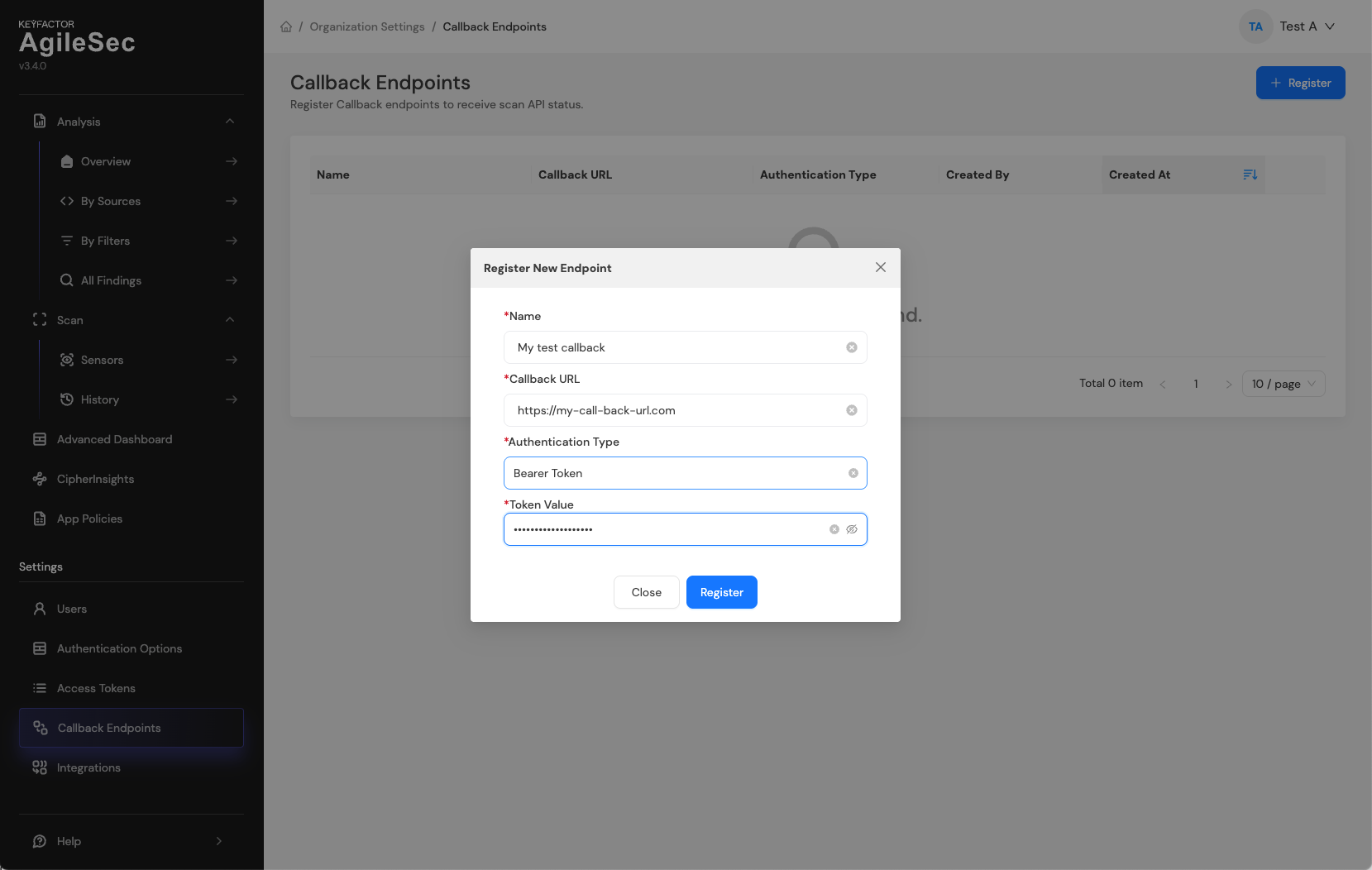Click the home icon in breadcrumb
The width and height of the screenshot is (1372, 870).
286,26
